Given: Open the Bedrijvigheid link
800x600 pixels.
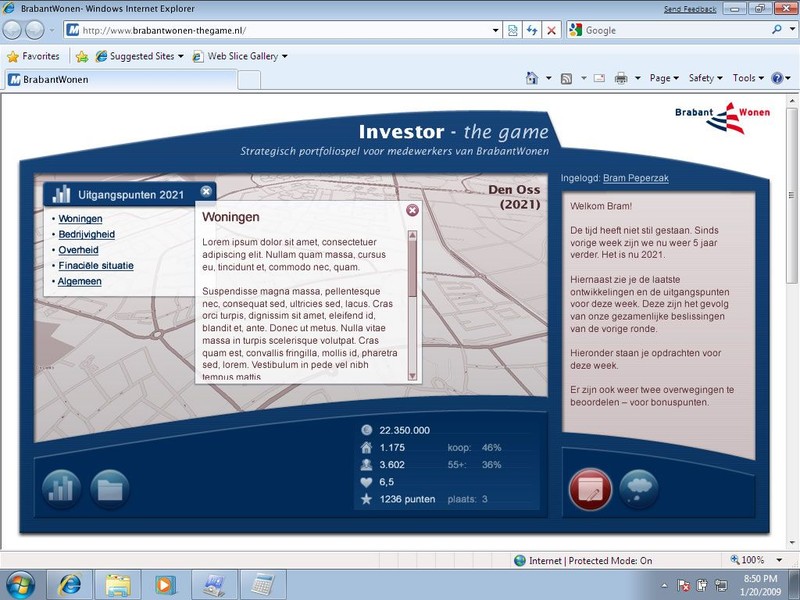Looking at the screenshot, I should pyautogui.click(x=86, y=235).
